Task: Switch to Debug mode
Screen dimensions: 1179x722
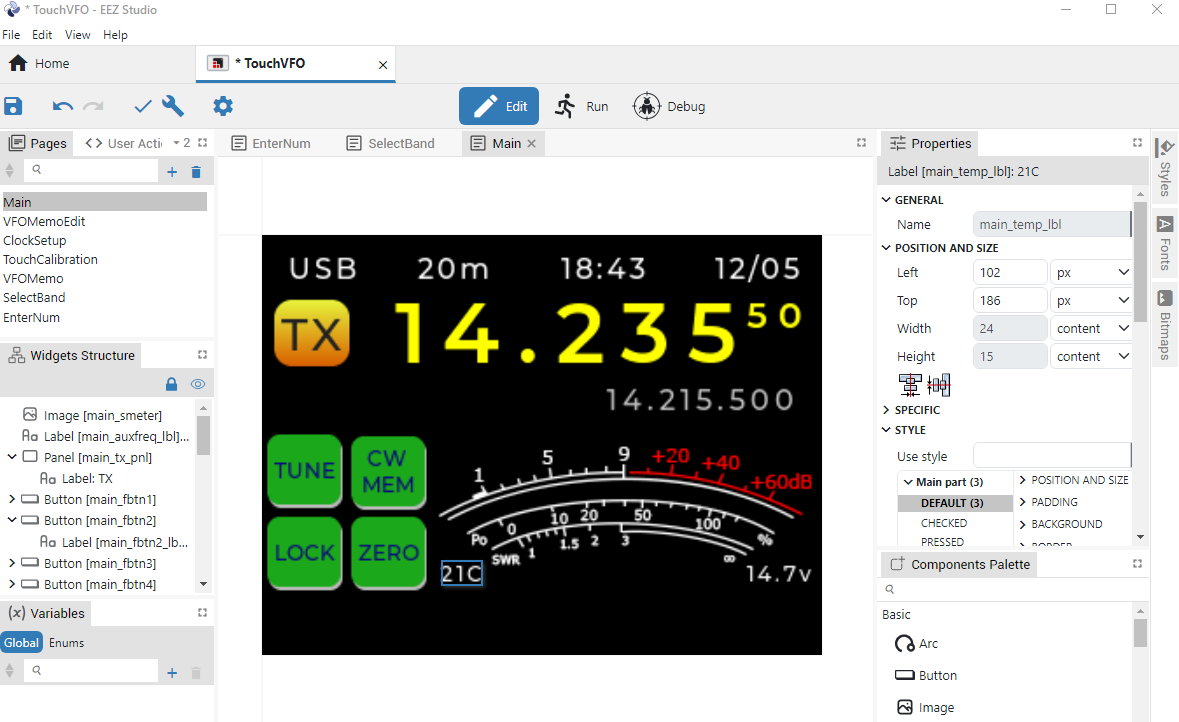Action: point(669,106)
